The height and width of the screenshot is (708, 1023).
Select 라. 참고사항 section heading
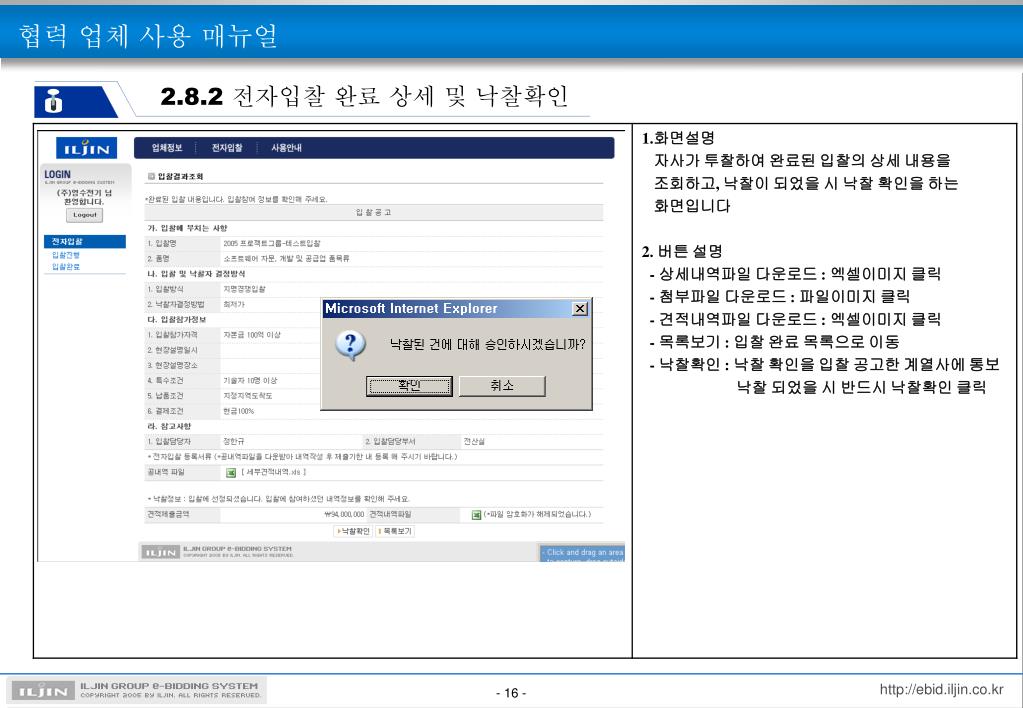[x=169, y=427]
